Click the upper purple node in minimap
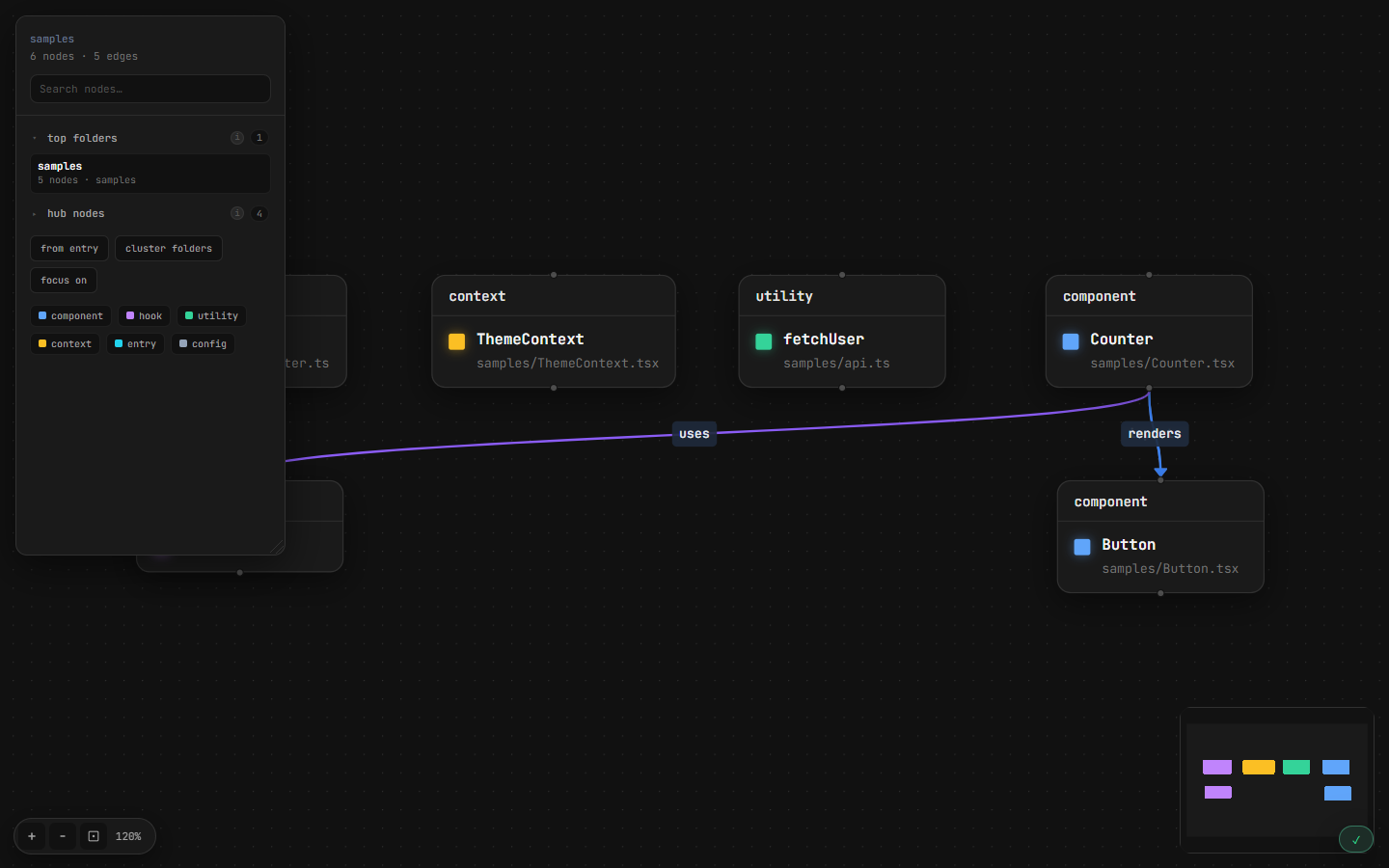1389x868 pixels. pos(1217,768)
